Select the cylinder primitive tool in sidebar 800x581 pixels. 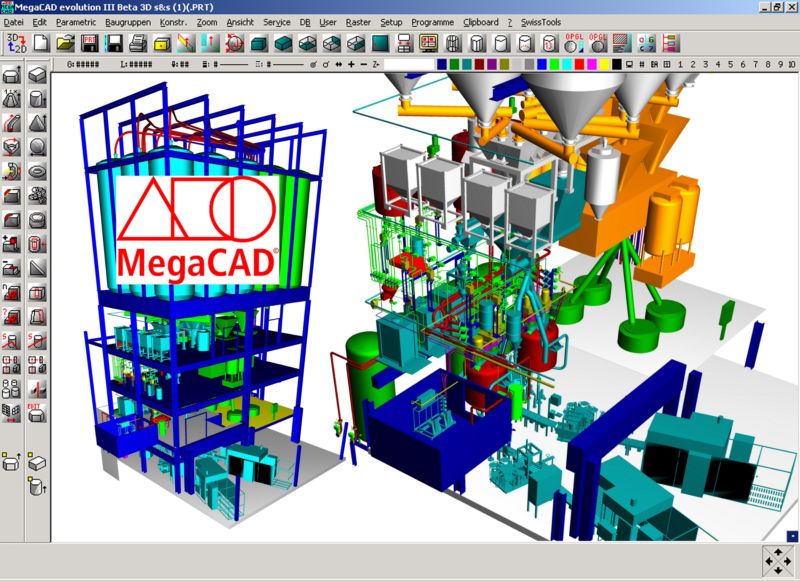[x=37, y=99]
